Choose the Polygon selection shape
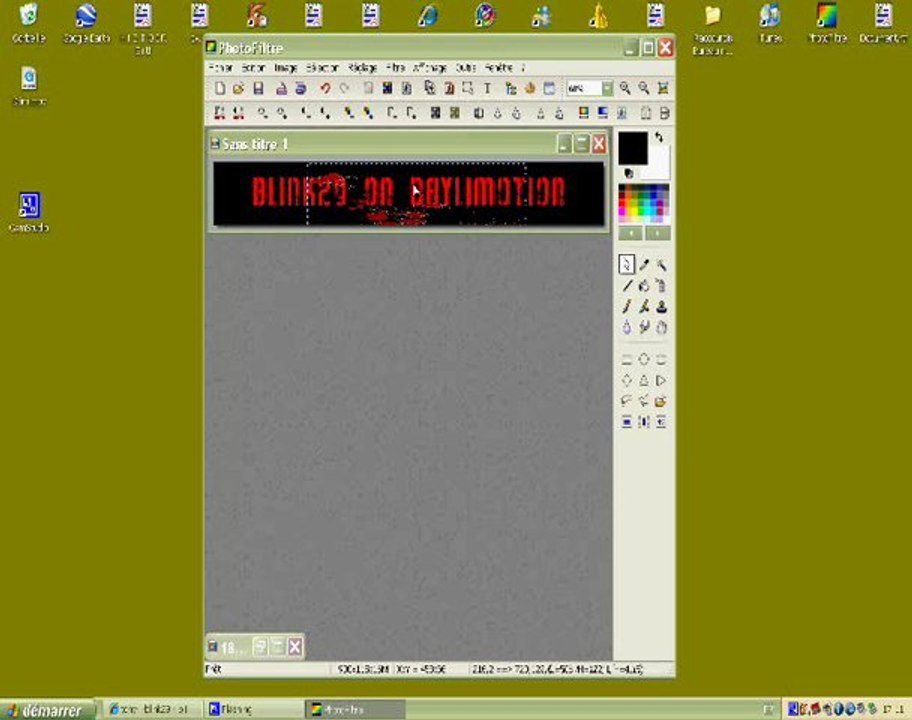 (x=644, y=401)
